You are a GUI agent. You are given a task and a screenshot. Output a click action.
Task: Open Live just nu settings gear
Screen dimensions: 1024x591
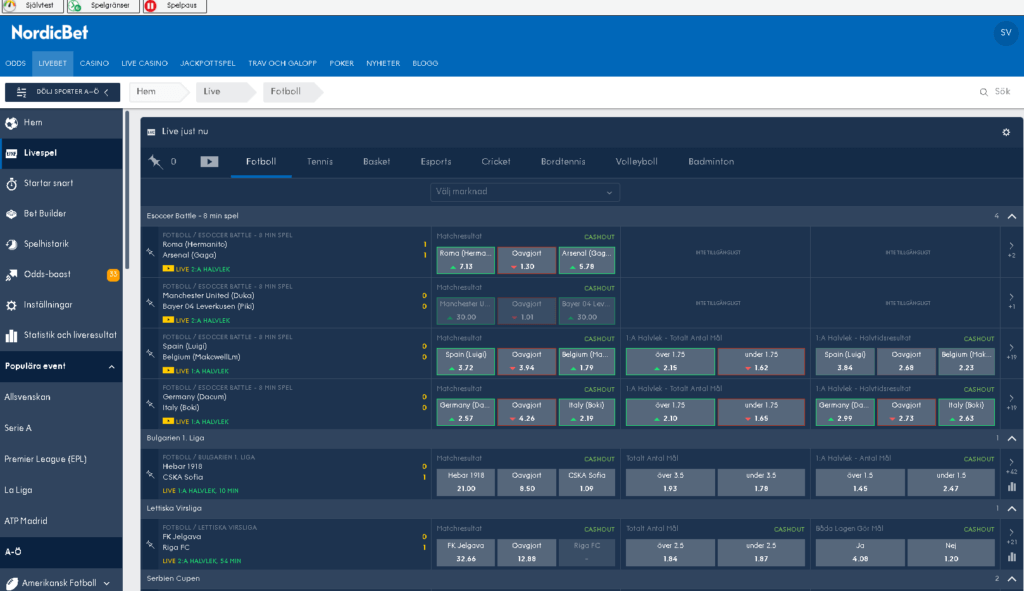point(1006,132)
